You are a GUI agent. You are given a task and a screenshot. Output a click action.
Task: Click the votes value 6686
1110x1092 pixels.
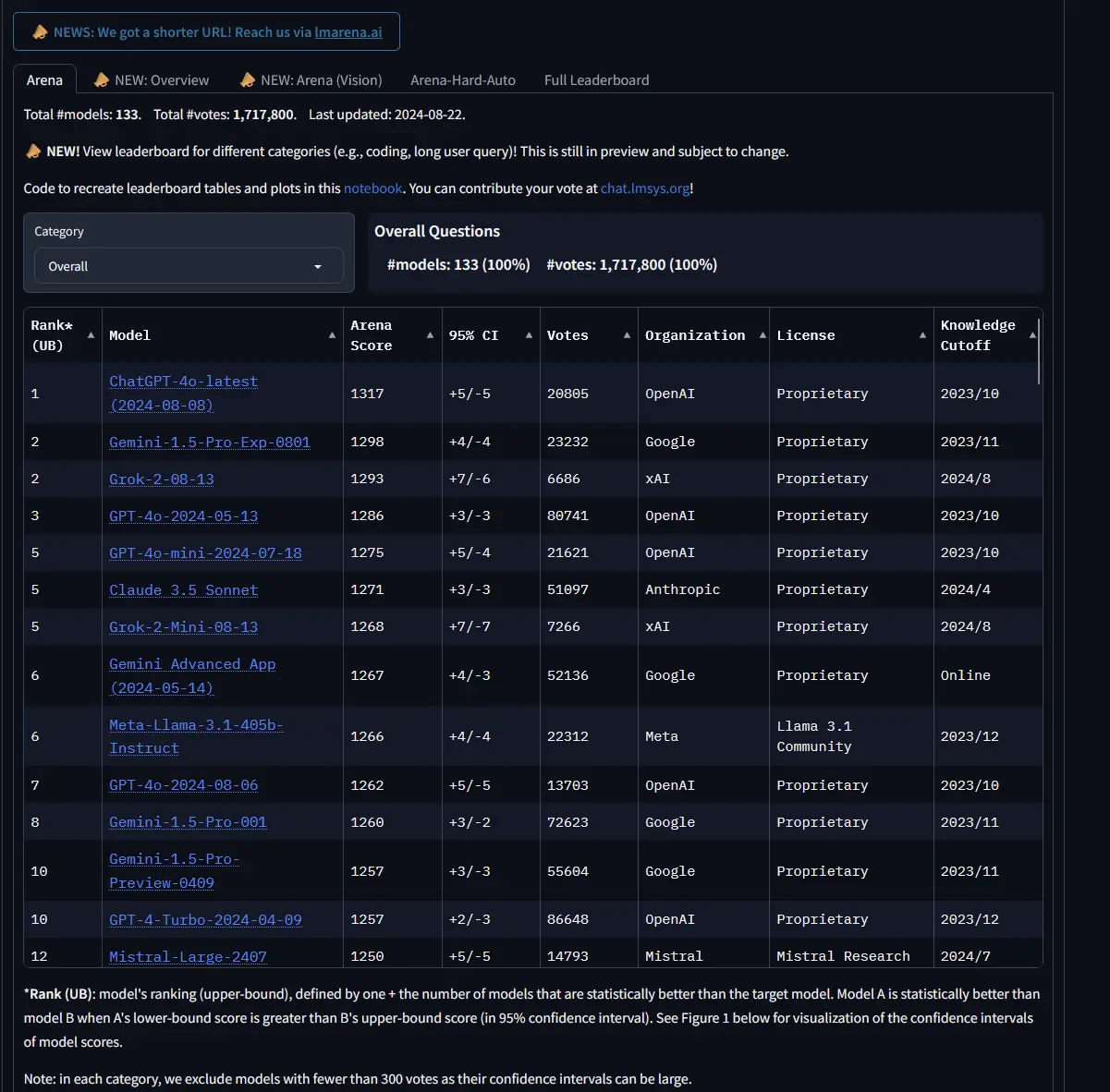(564, 479)
